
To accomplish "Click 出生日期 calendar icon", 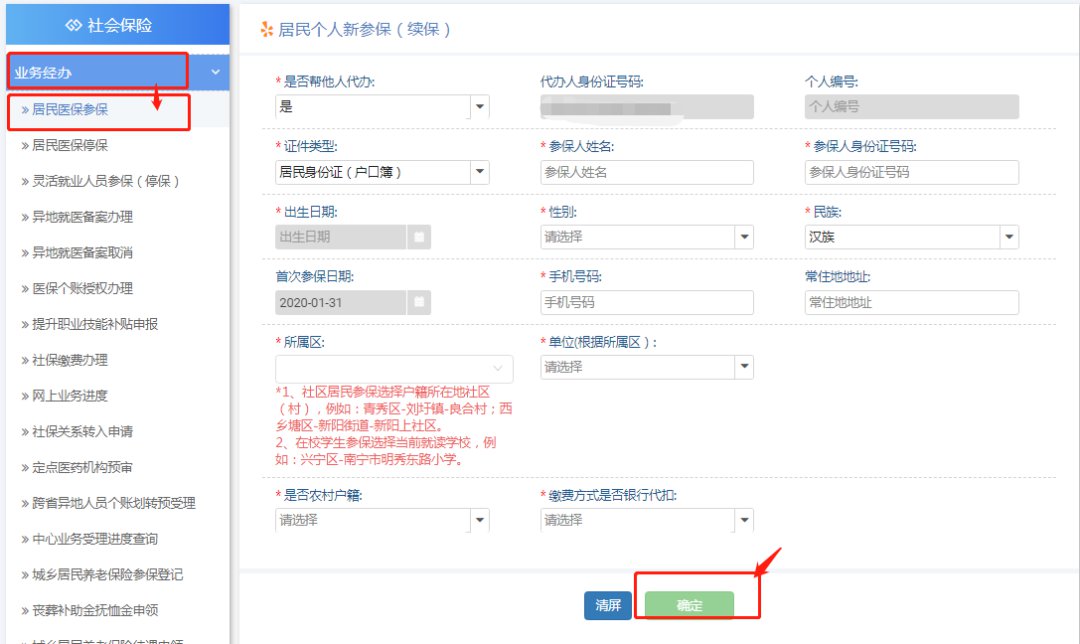I will pos(419,237).
